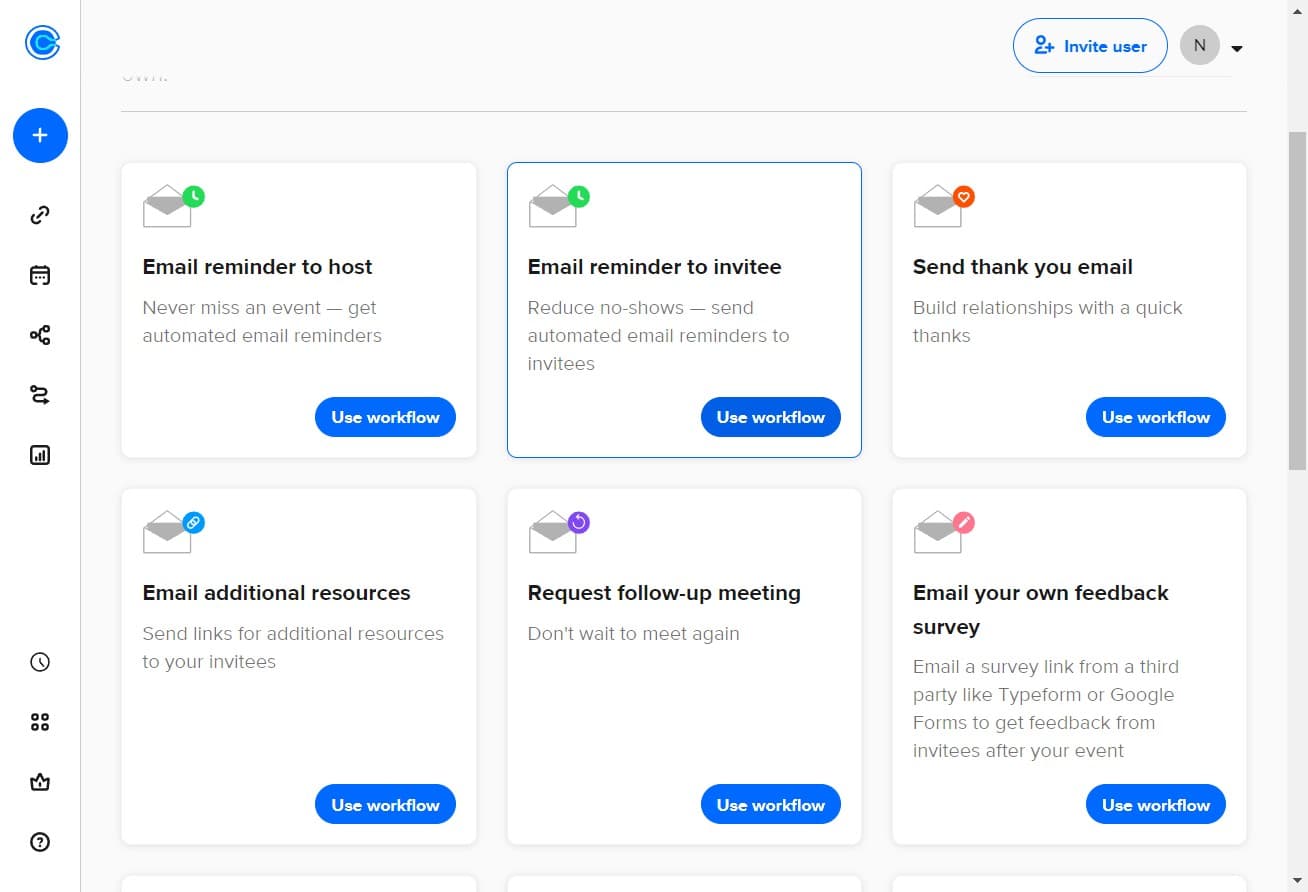Click the Invite user button
Image resolution: width=1308 pixels, height=892 pixels.
point(1089,45)
